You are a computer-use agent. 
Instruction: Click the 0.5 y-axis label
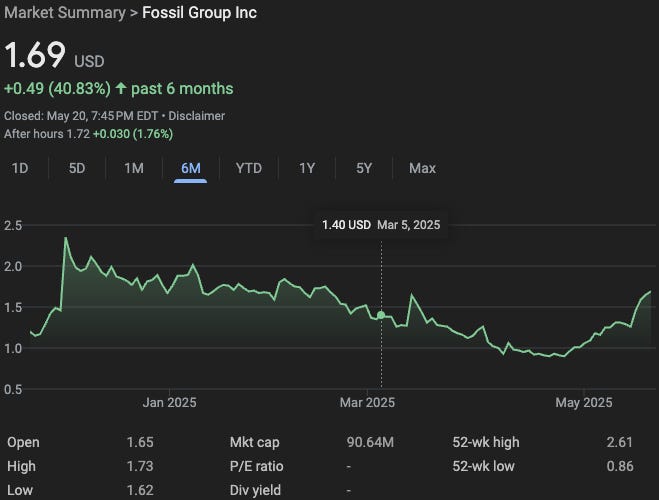13,389
